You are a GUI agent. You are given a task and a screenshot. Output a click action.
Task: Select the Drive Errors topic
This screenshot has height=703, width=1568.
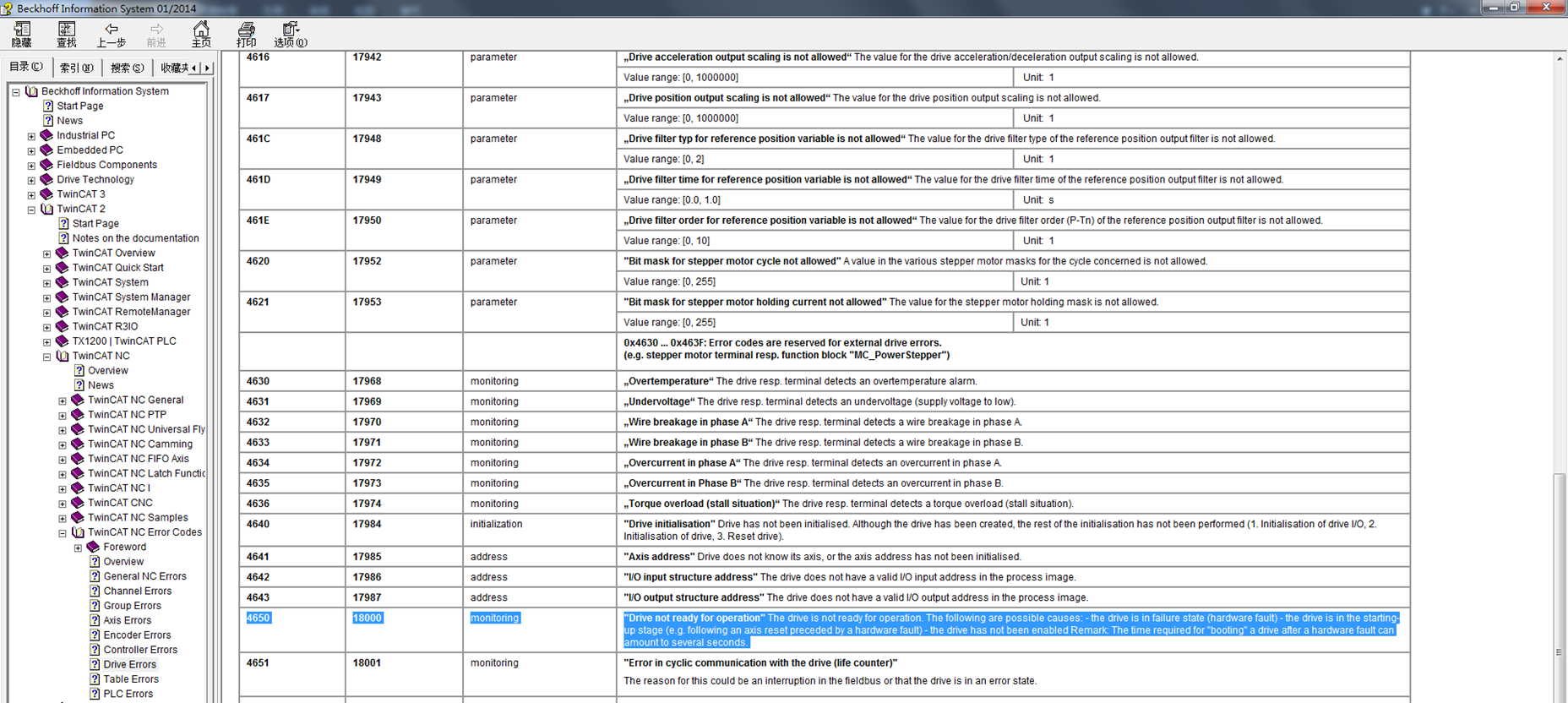(129, 664)
